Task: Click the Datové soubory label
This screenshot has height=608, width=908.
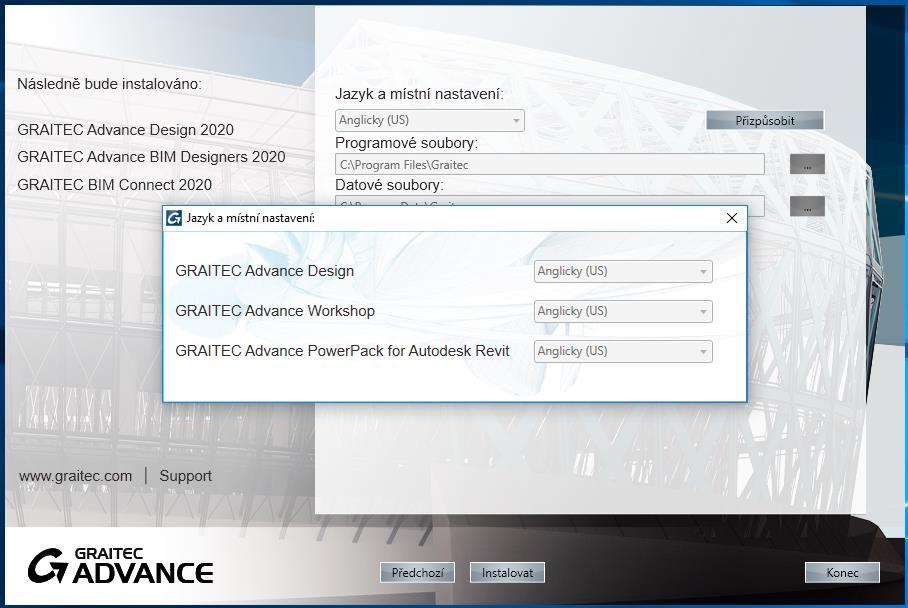Action: coord(389,185)
